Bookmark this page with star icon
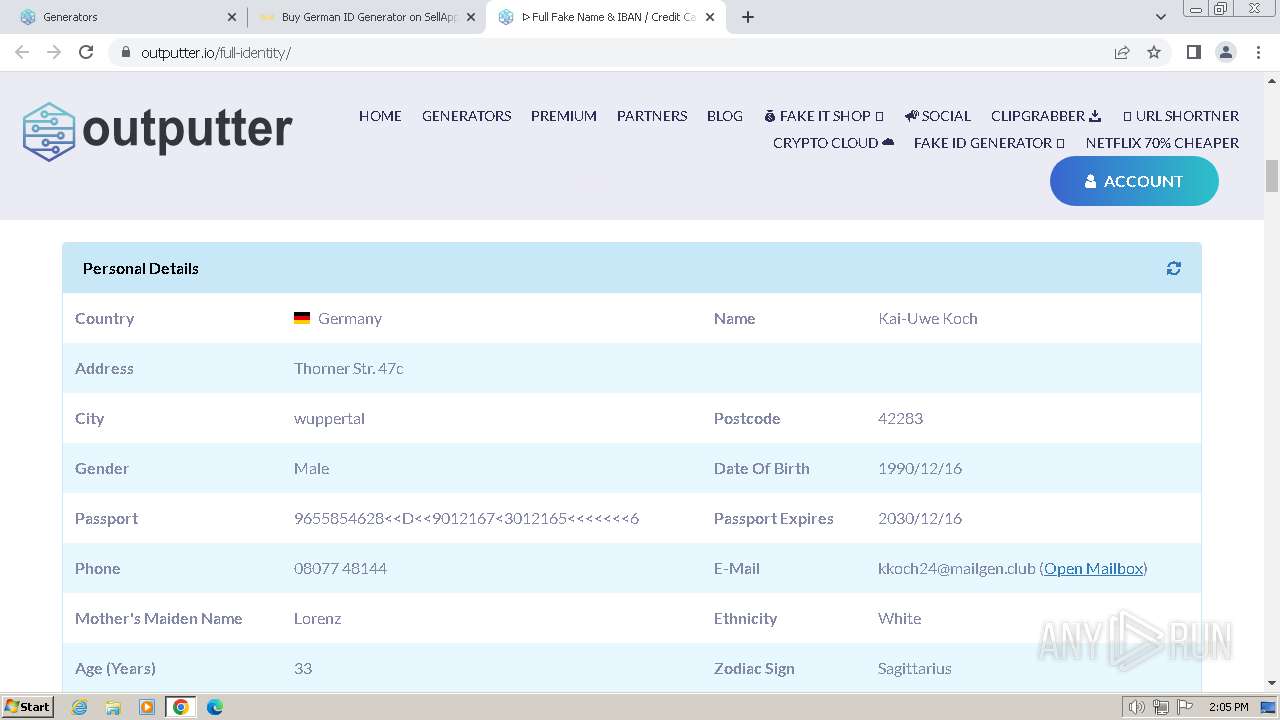1280x720 pixels. click(1154, 52)
